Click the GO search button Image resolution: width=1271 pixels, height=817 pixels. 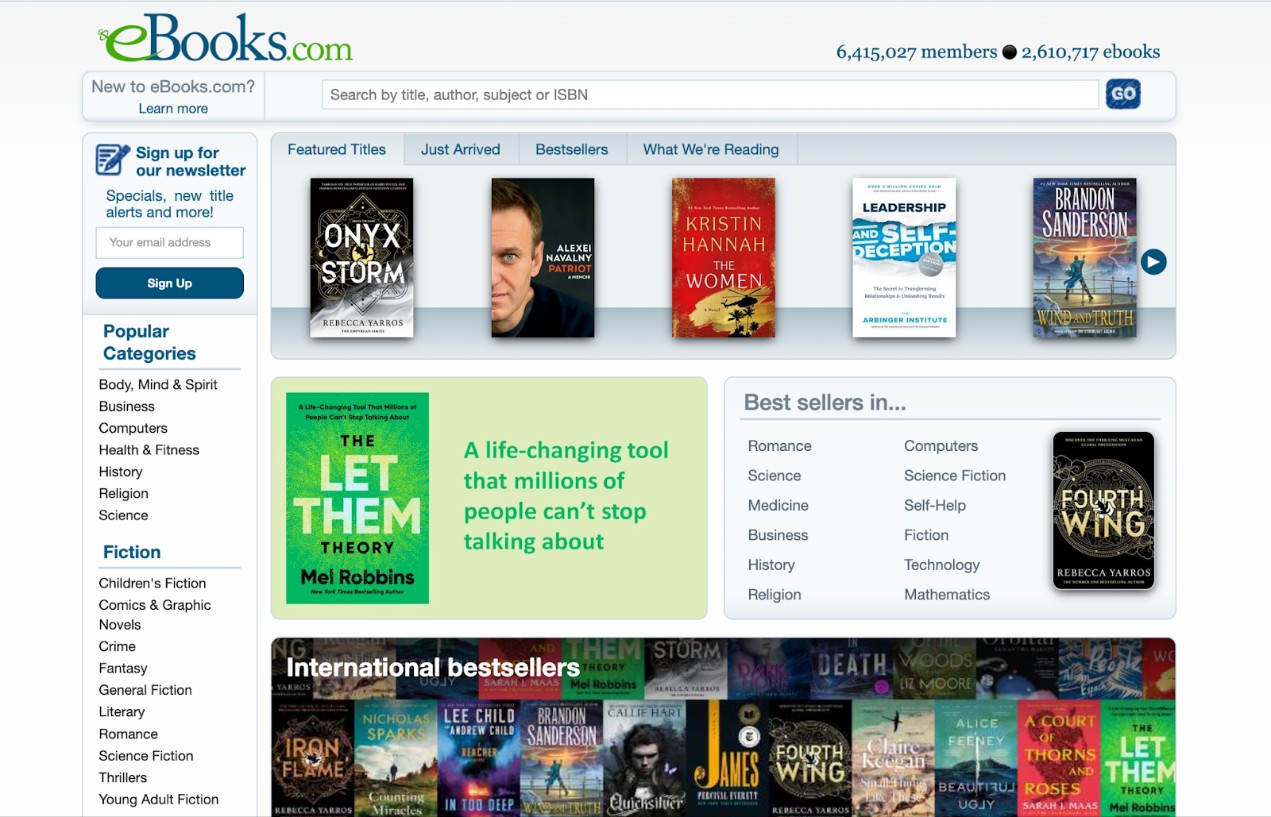coord(1123,94)
